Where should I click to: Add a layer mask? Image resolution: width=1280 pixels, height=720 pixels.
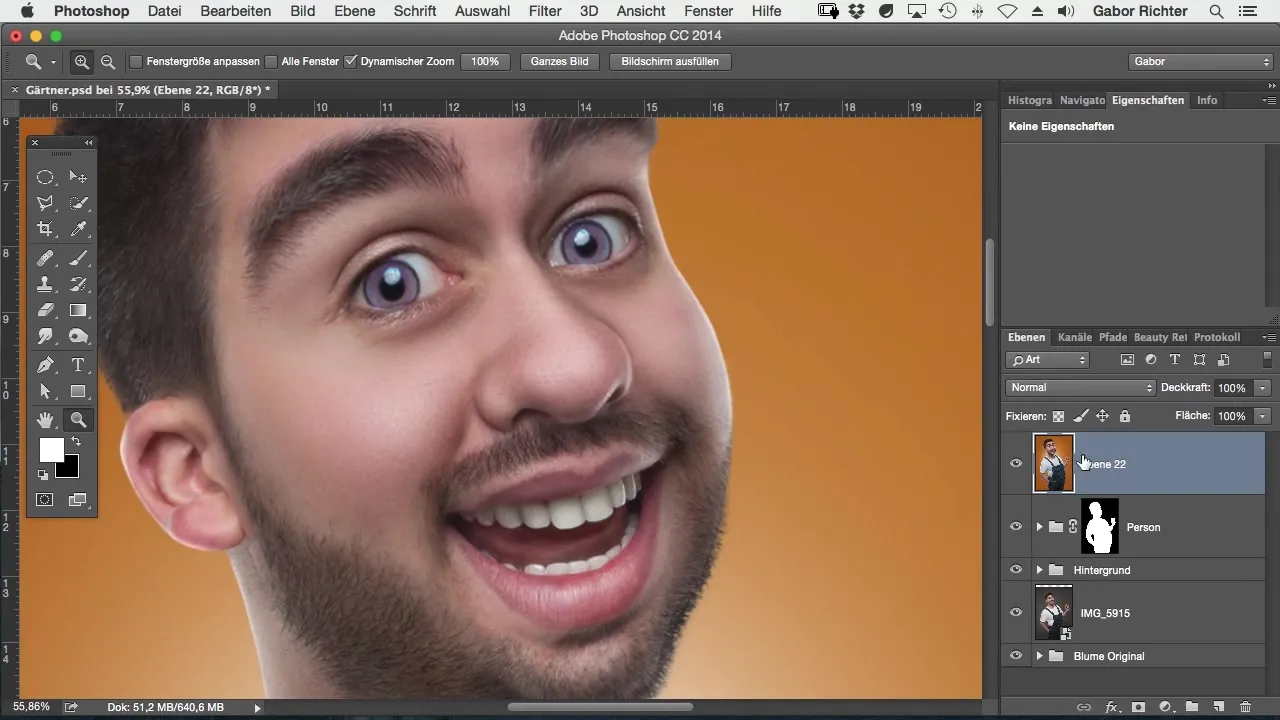pos(1138,707)
